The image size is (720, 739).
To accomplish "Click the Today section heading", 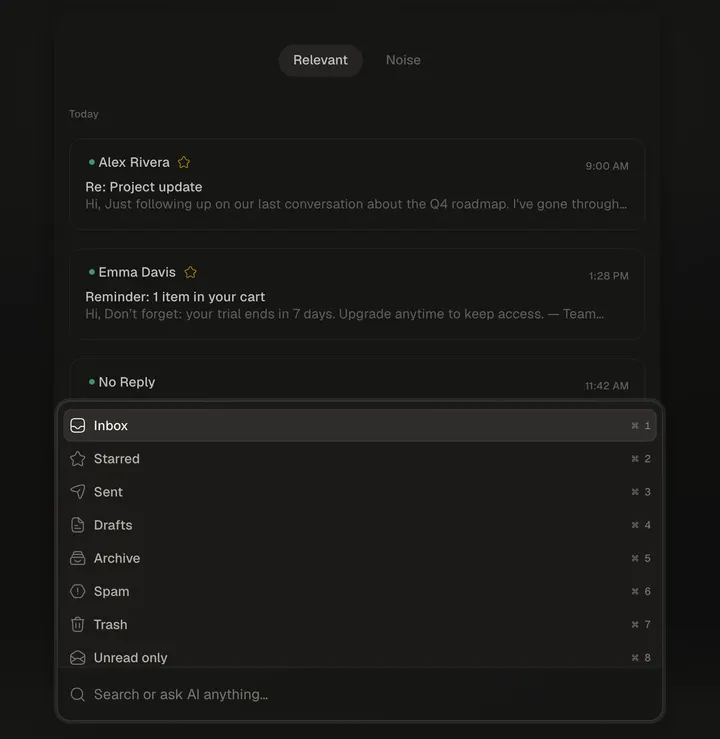I will pos(84,114).
